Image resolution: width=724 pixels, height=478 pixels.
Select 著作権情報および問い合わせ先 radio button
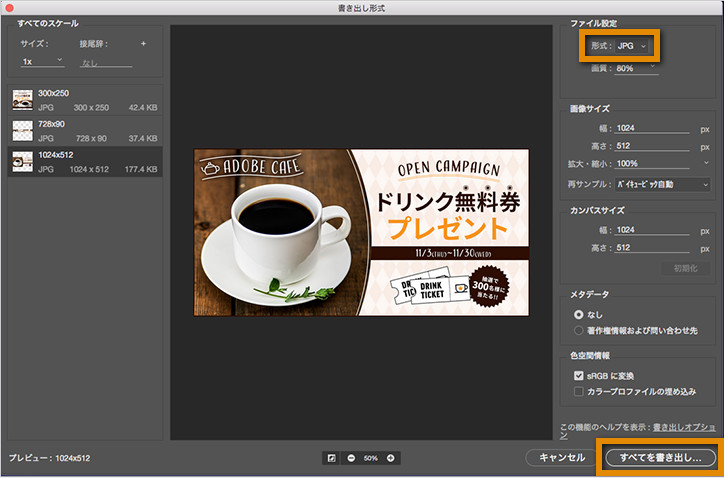pyautogui.click(x=579, y=331)
